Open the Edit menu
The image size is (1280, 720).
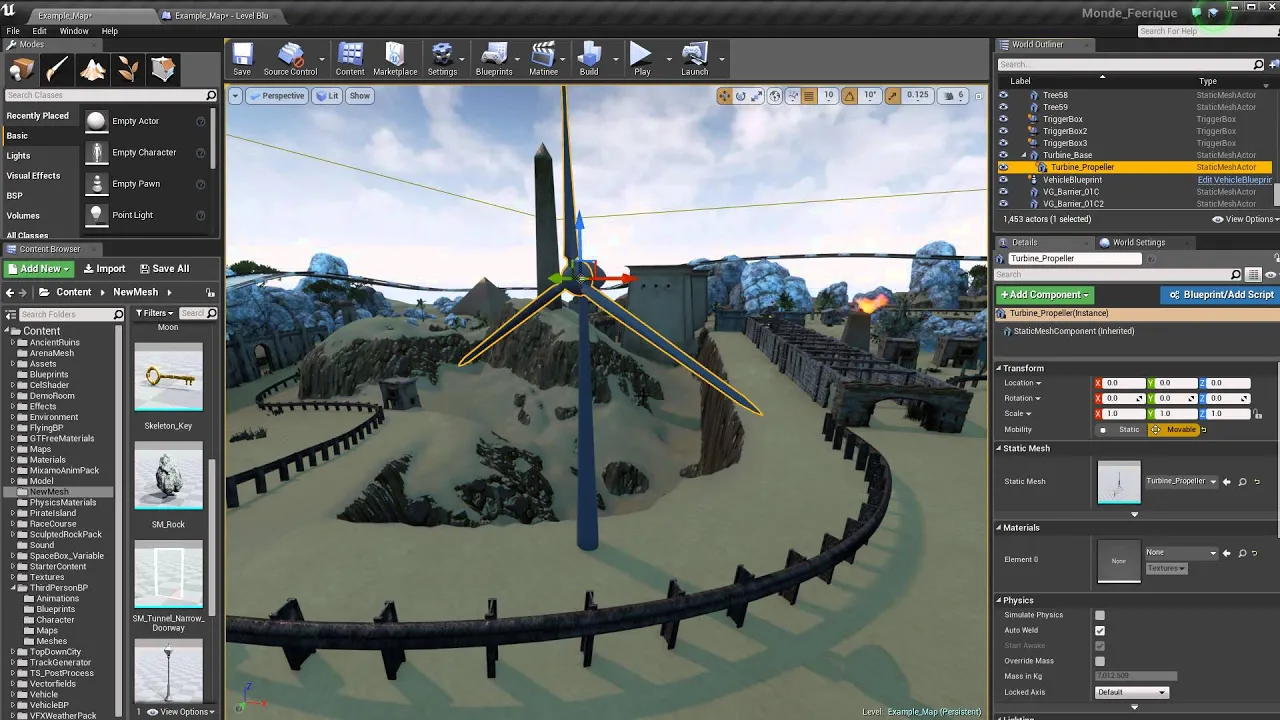coord(40,31)
